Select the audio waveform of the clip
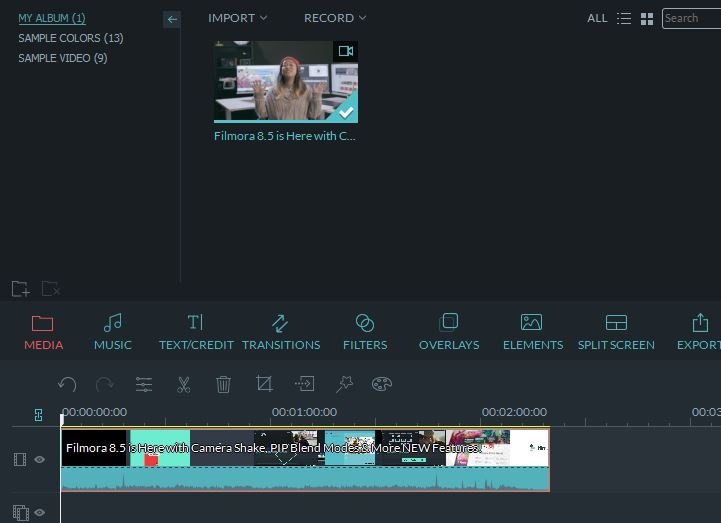 [x=305, y=479]
